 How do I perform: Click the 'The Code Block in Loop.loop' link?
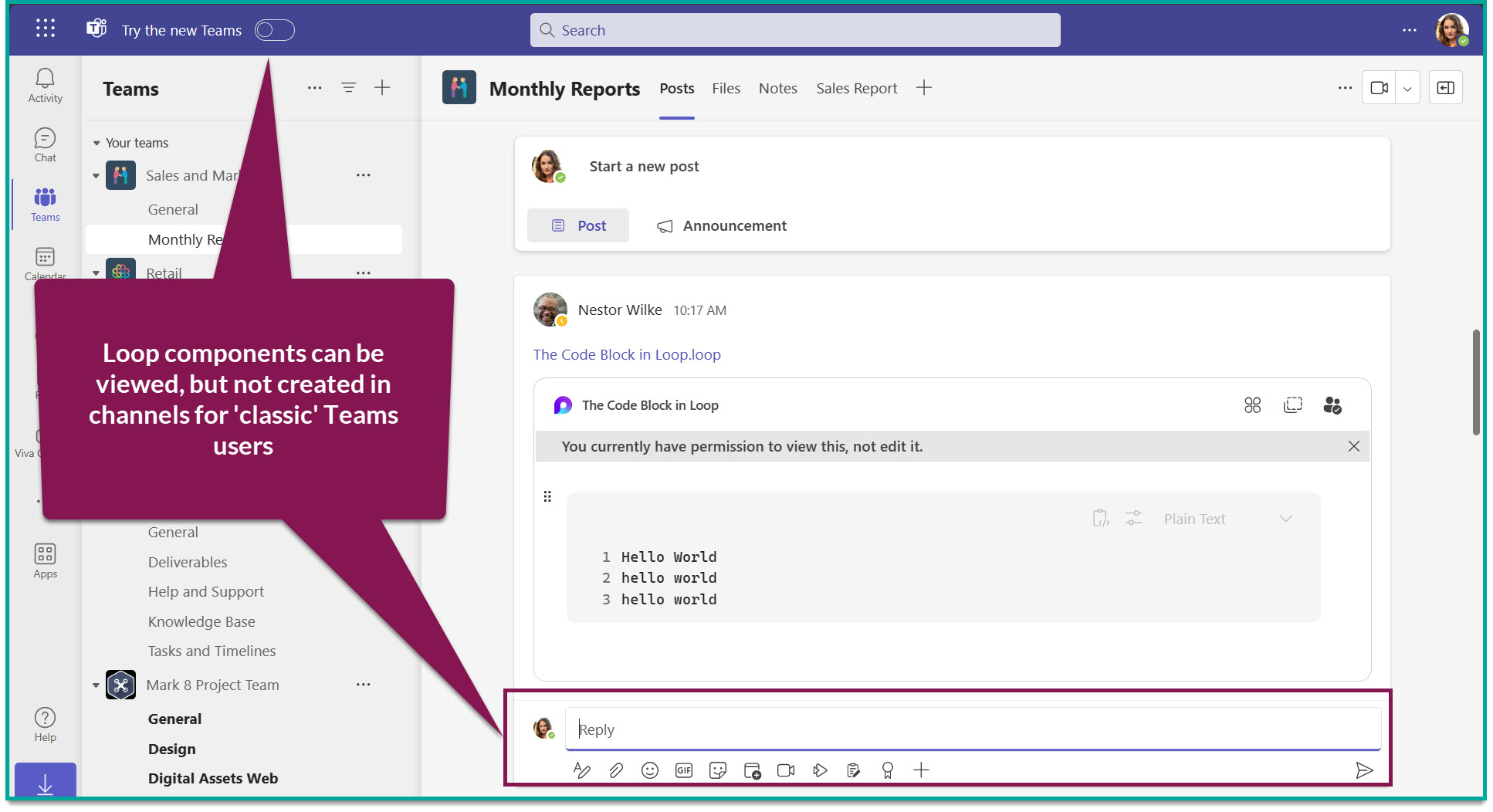click(627, 354)
